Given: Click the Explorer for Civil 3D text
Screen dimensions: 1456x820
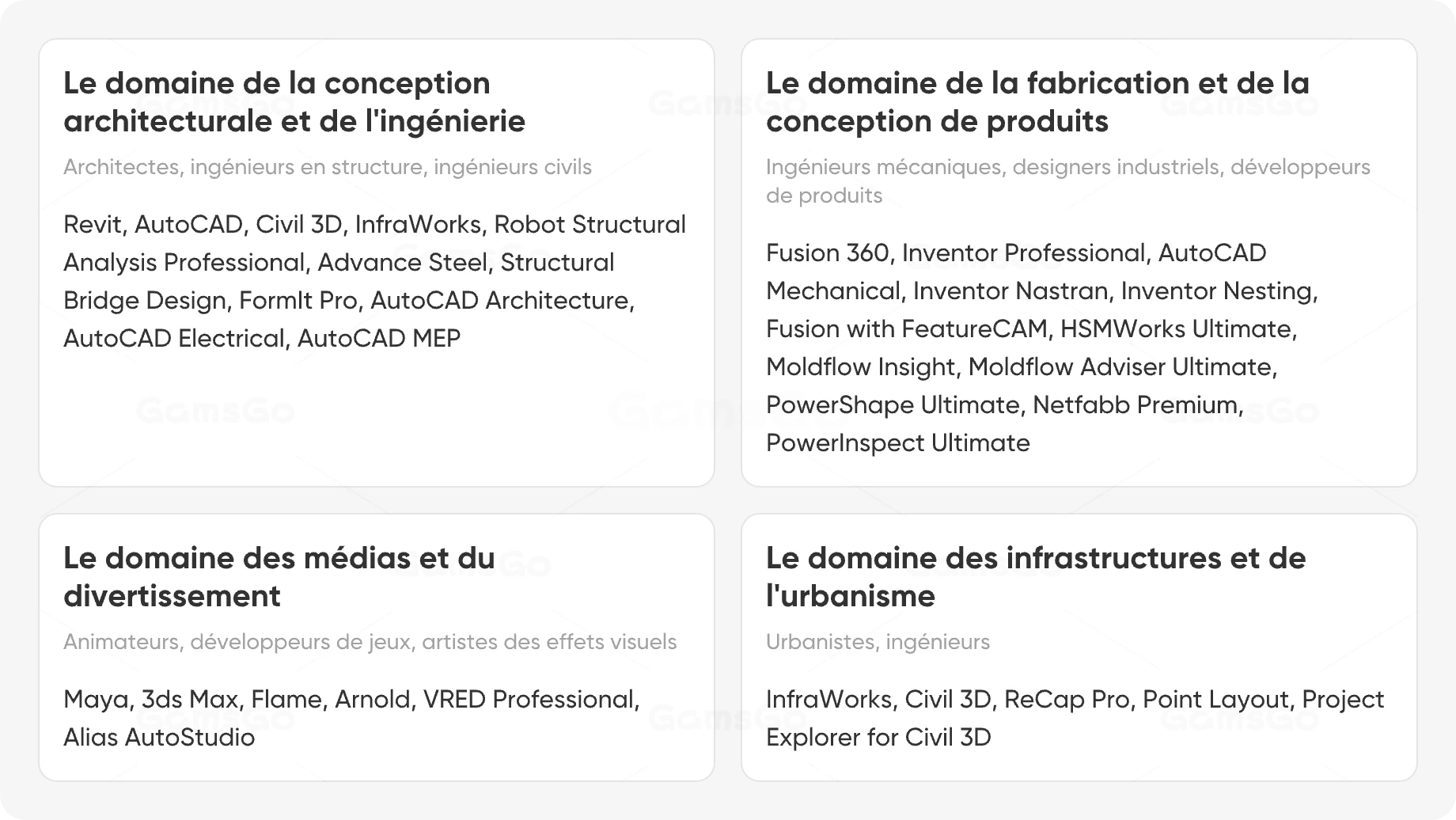Looking at the screenshot, I should [878, 738].
